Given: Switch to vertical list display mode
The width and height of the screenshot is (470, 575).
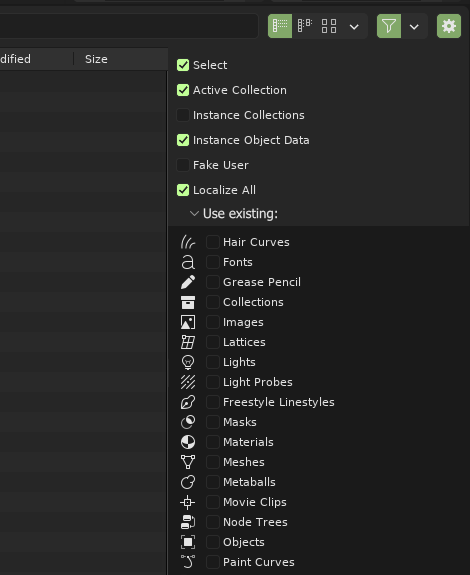Looking at the screenshot, I should click(x=280, y=26).
